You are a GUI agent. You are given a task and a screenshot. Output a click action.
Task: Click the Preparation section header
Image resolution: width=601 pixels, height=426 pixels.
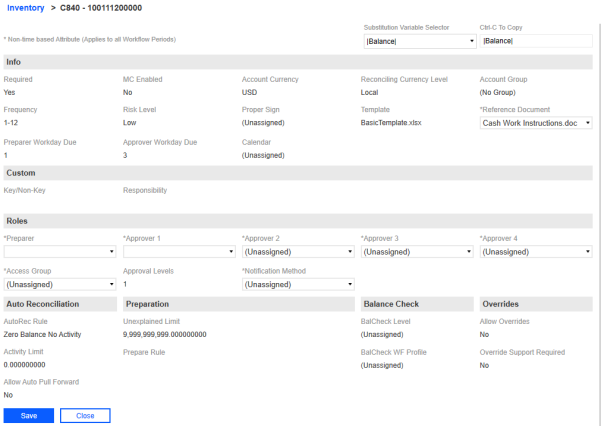coord(239,304)
